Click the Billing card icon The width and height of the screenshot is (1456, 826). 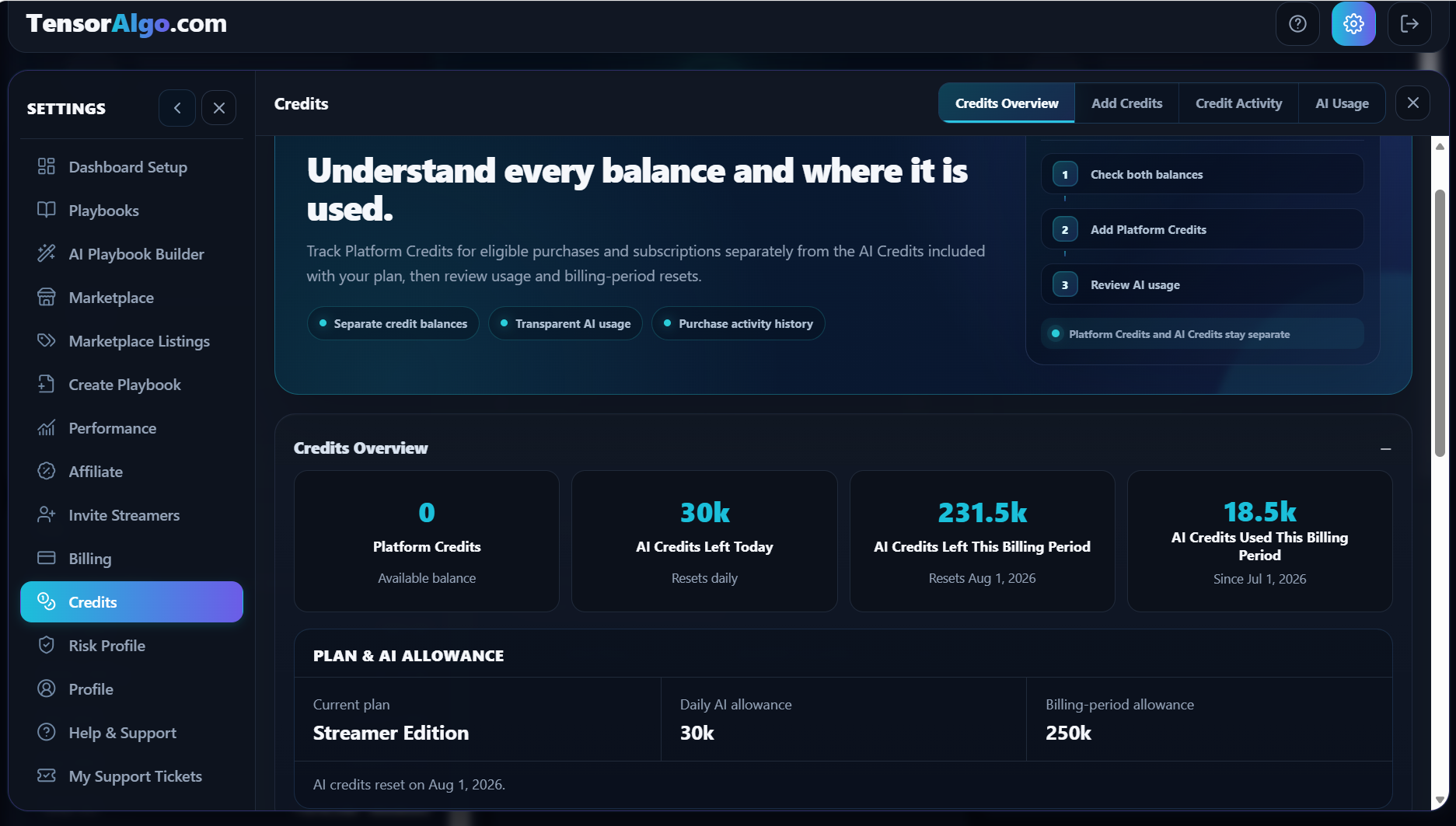[x=47, y=558]
